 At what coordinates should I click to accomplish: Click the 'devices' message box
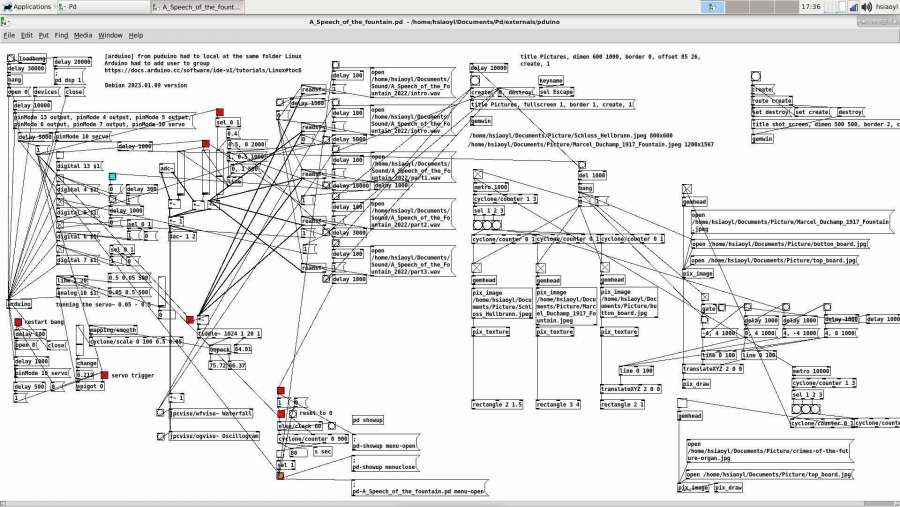click(x=46, y=92)
